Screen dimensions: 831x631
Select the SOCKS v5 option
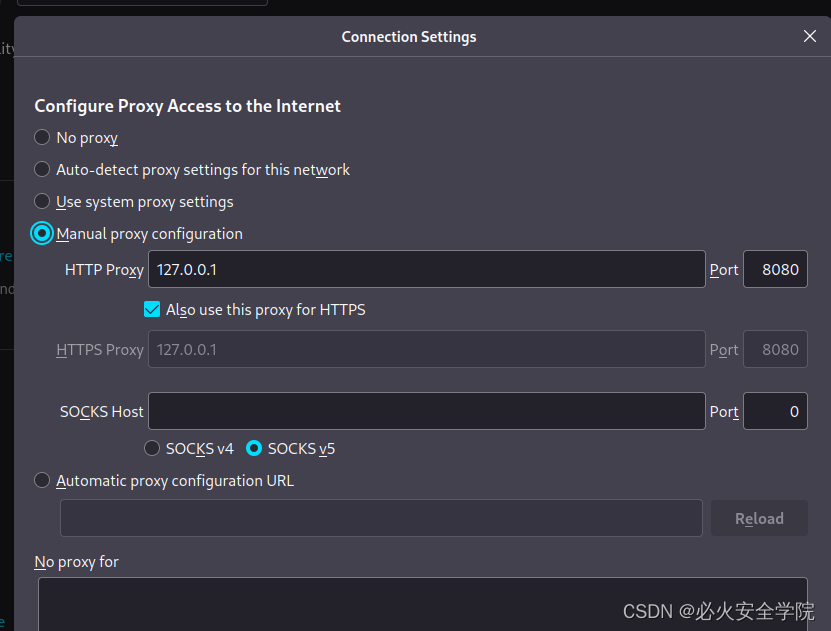254,449
